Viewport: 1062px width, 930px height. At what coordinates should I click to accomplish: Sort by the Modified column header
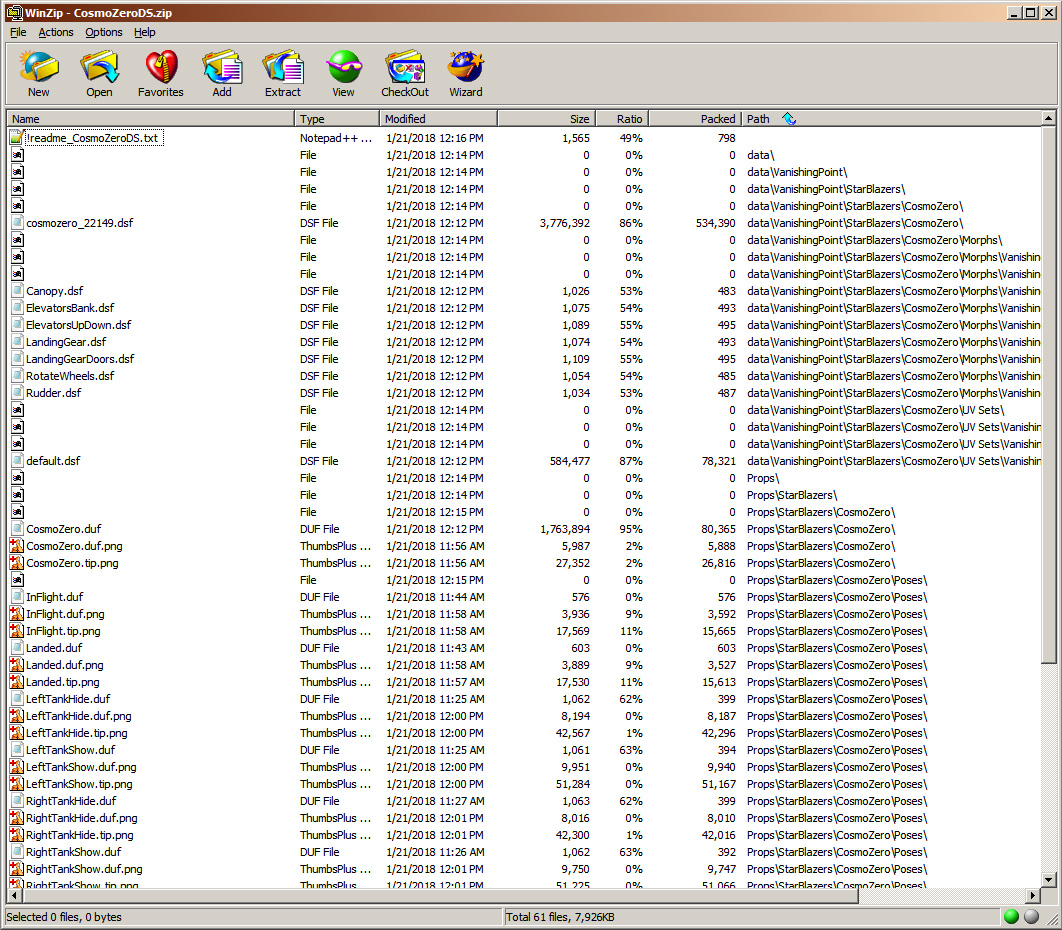[439, 119]
